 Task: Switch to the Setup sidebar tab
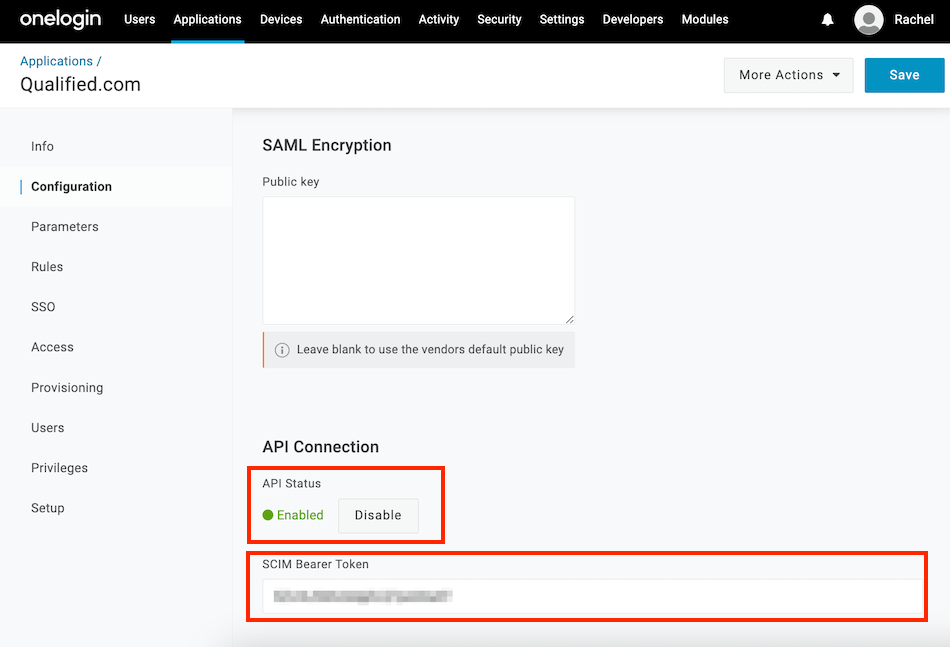(x=48, y=508)
